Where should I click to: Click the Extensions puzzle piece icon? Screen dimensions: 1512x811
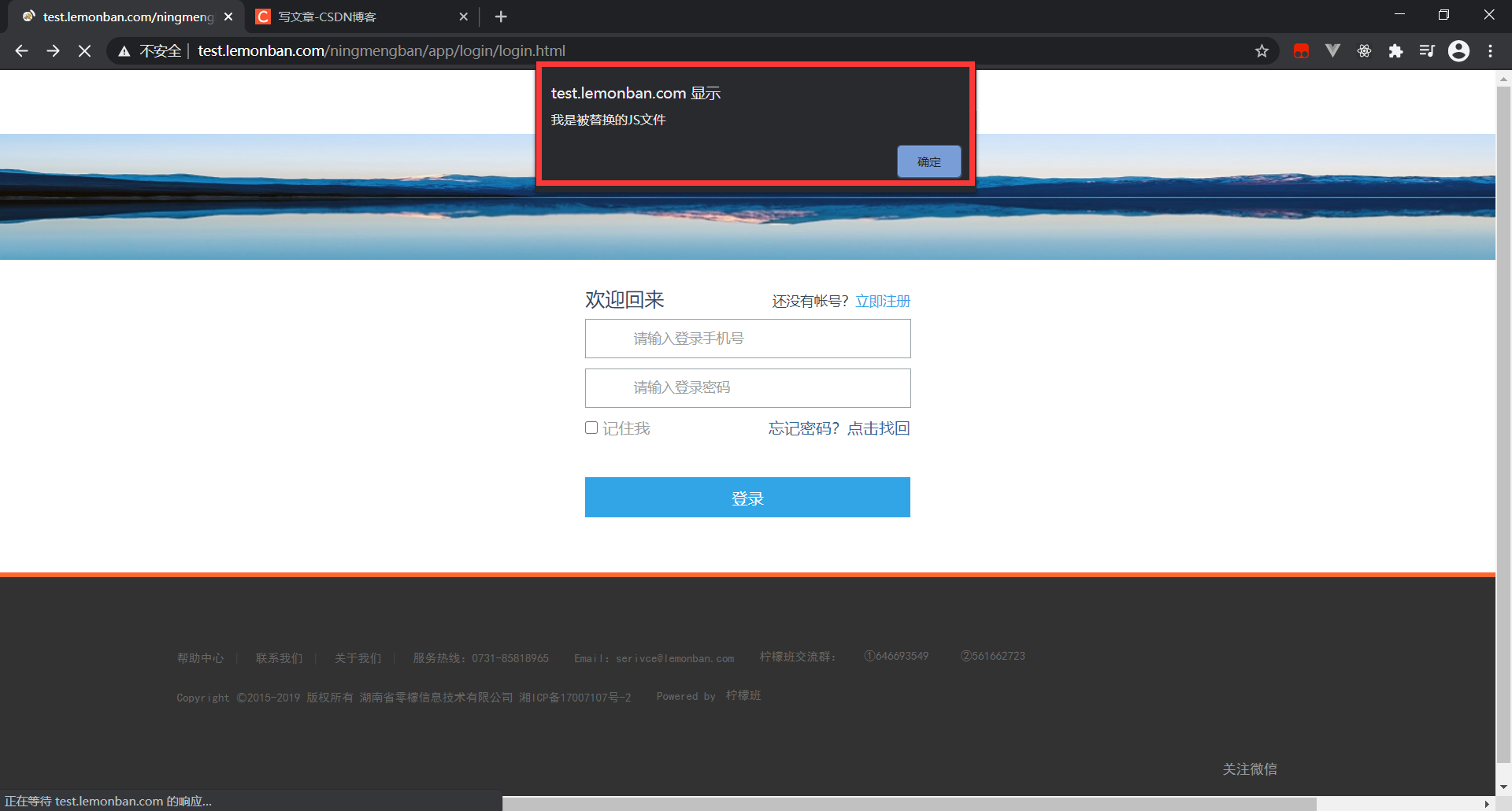click(1396, 50)
